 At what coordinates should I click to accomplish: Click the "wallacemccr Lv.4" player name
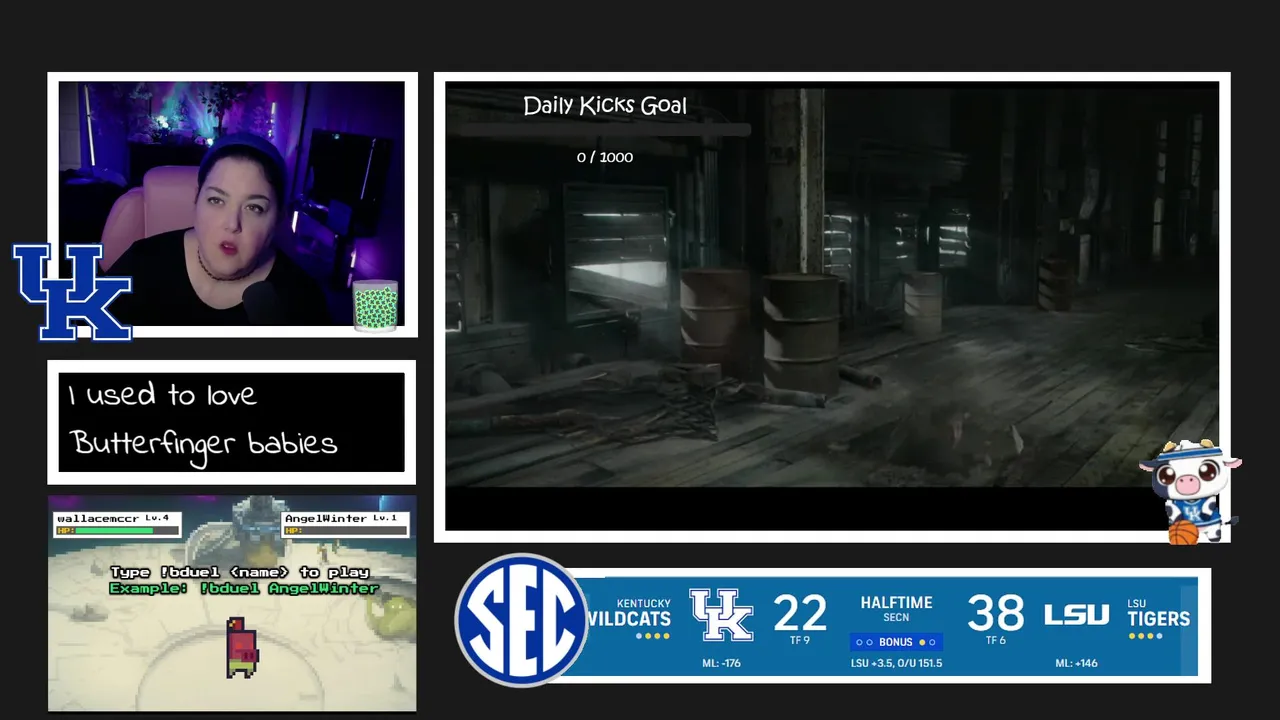point(112,518)
